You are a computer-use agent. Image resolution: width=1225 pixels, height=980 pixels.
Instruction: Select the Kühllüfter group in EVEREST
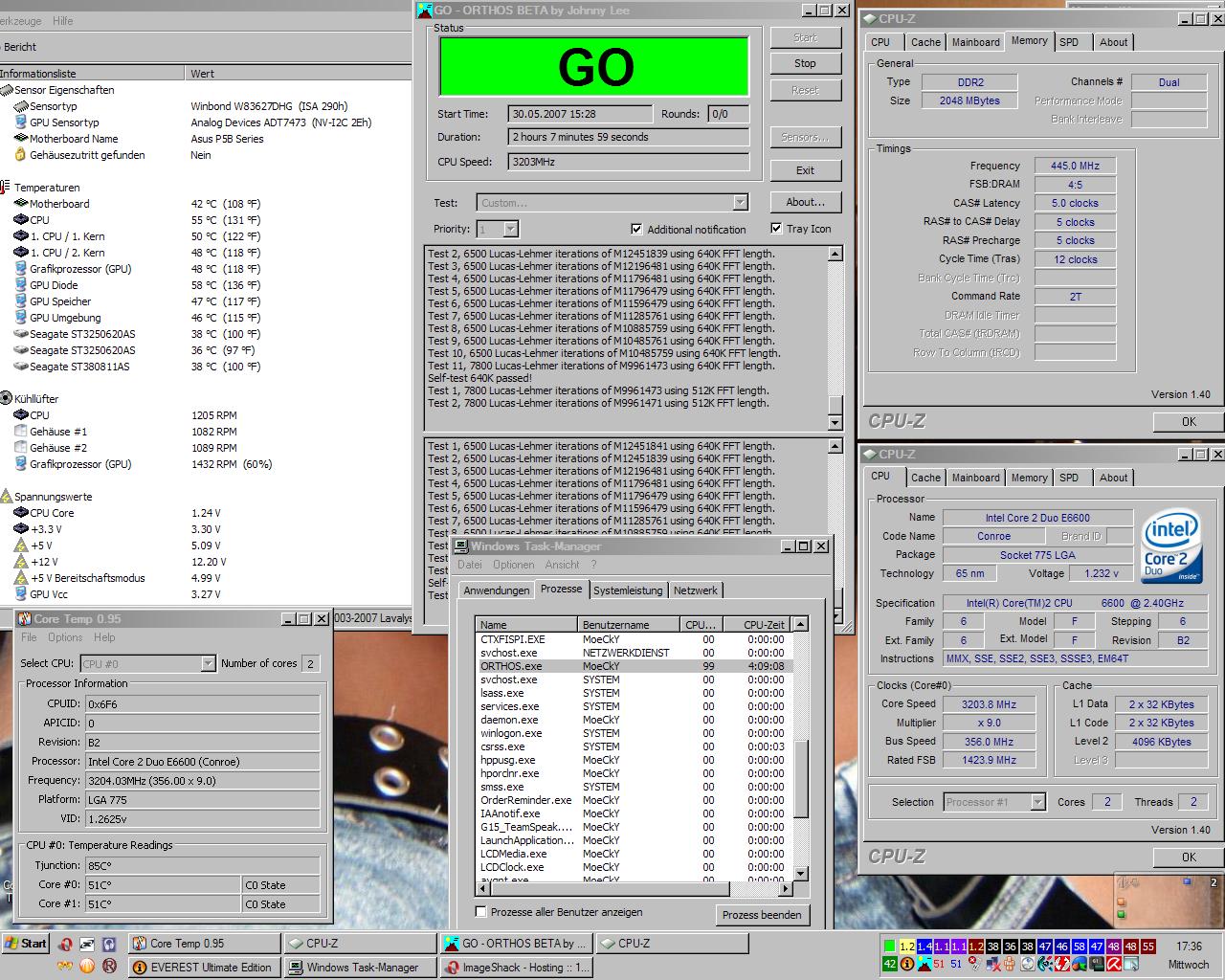(x=36, y=399)
